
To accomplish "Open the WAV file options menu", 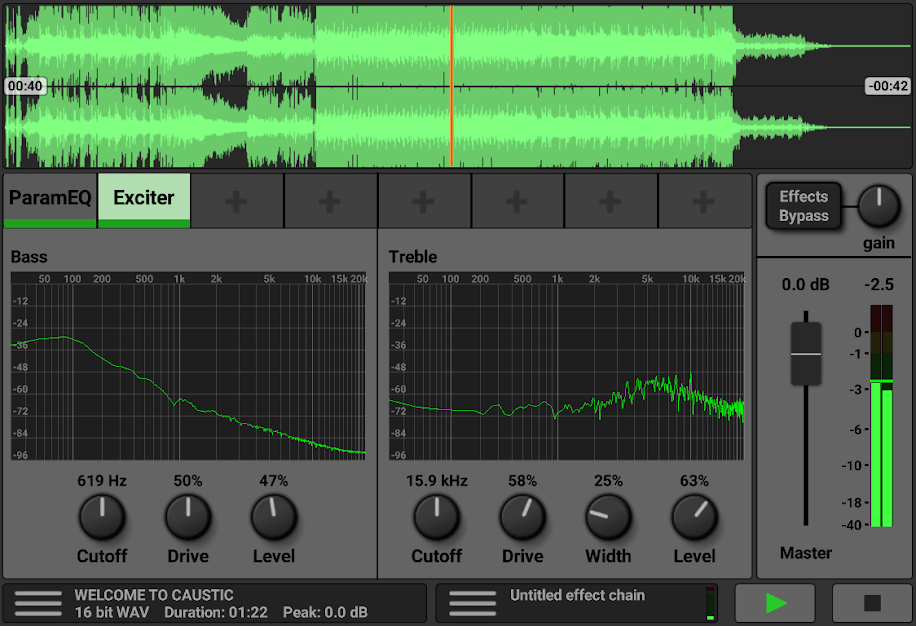I will click(38, 603).
